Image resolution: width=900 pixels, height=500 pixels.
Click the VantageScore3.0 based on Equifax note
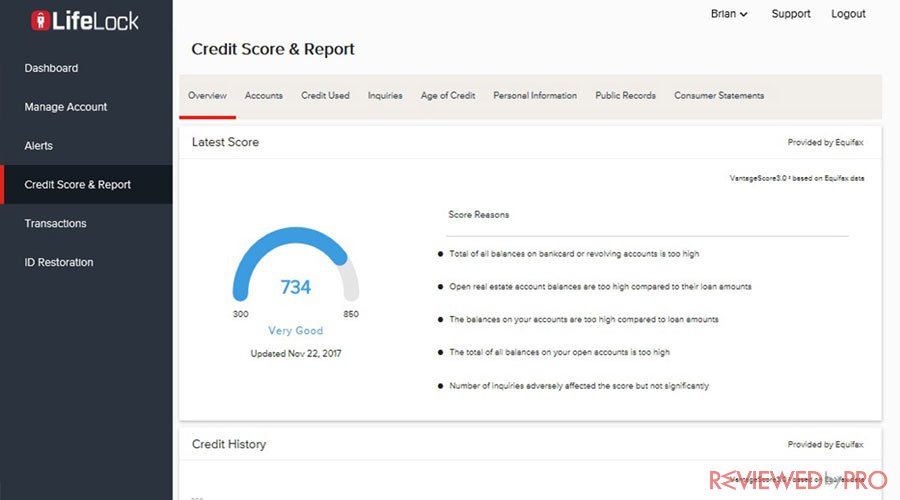(797, 179)
